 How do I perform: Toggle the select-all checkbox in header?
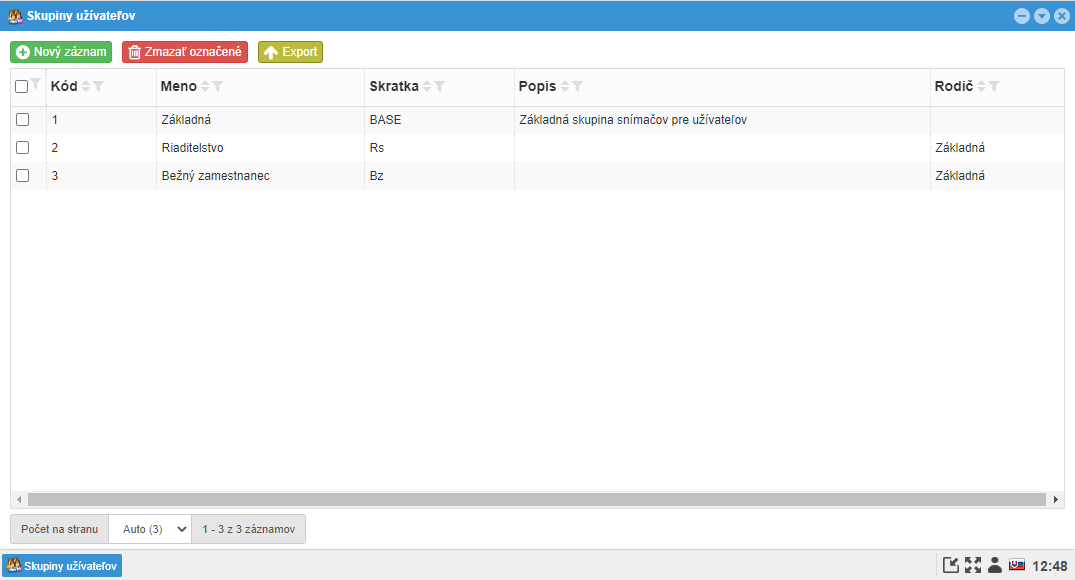tap(21, 86)
